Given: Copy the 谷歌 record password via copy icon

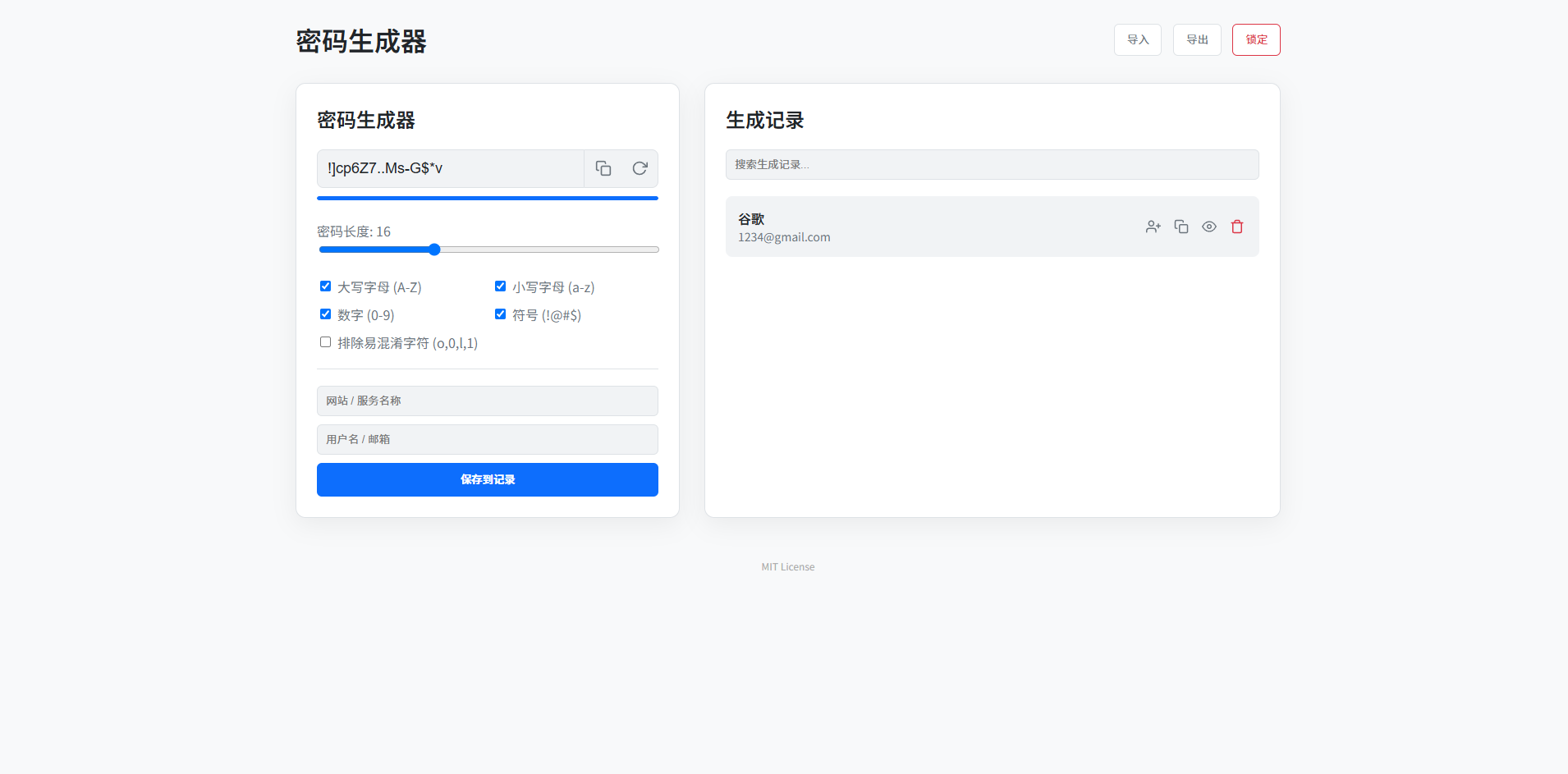Looking at the screenshot, I should click(1181, 227).
